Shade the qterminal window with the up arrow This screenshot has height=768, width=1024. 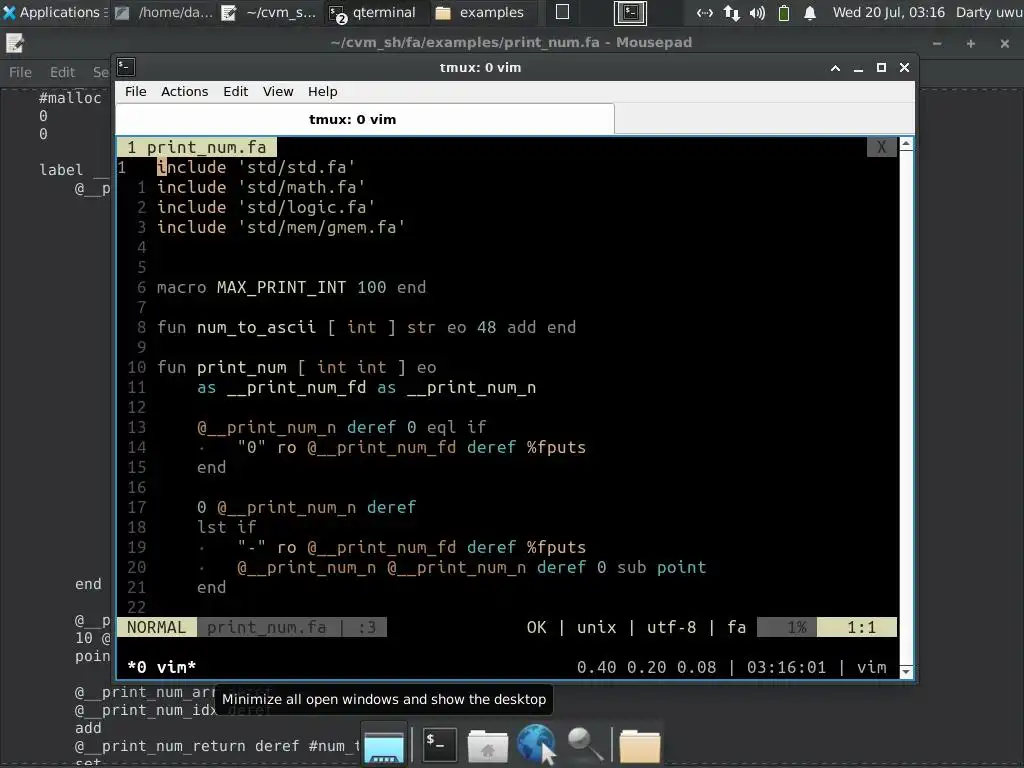835,67
